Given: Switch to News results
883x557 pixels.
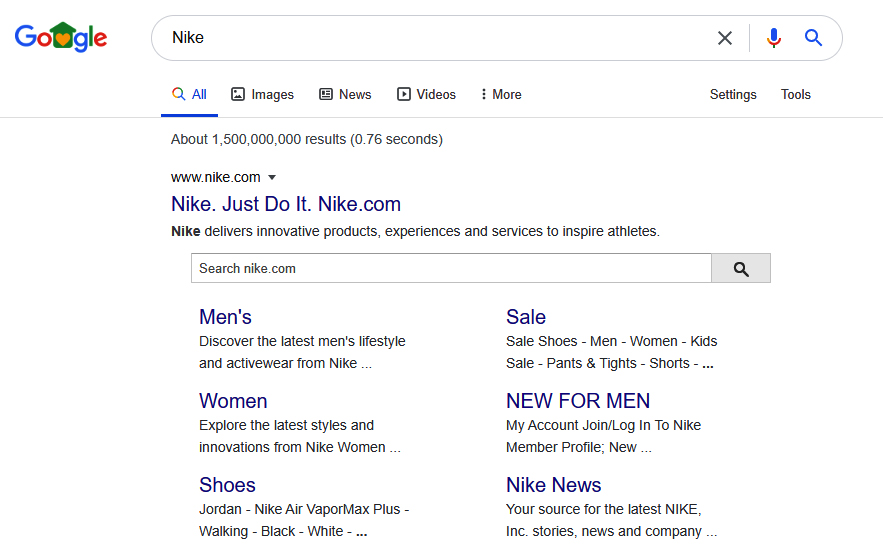Looking at the screenshot, I should pos(345,95).
